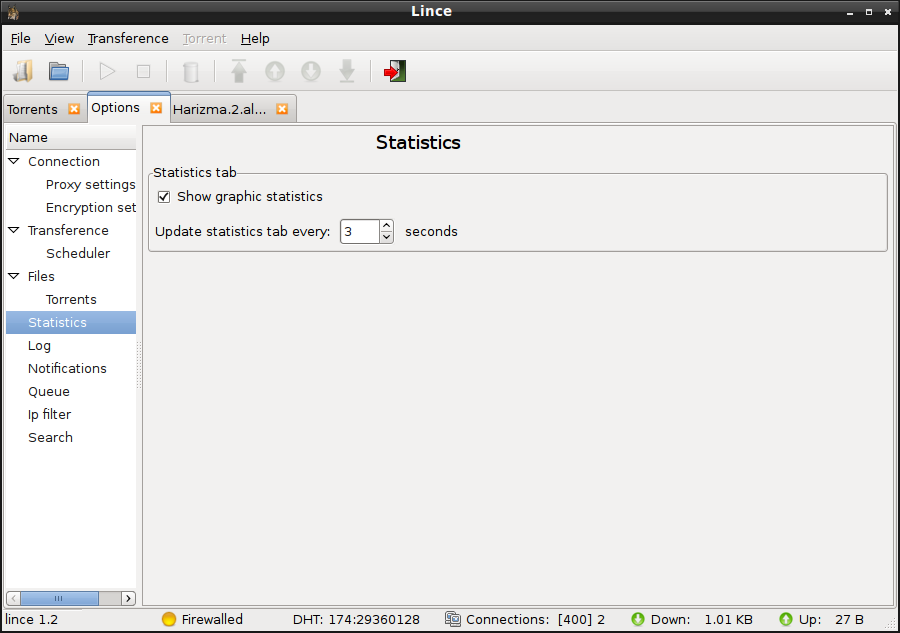Click the Name column header
This screenshot has width=900, height=633.
coord(71,138)
